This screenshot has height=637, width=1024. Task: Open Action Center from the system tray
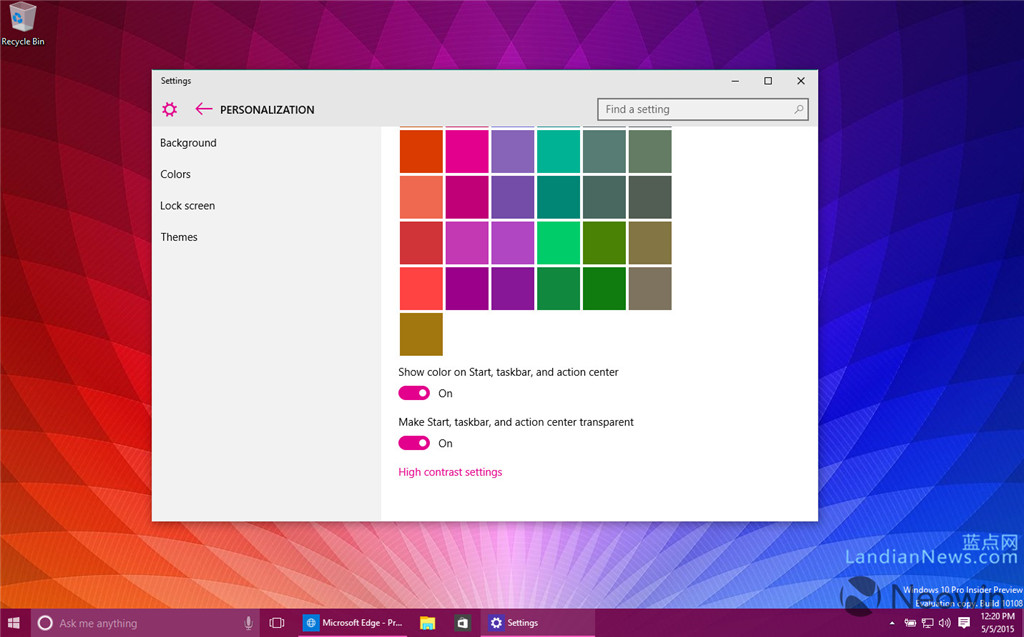pos(964,622)
